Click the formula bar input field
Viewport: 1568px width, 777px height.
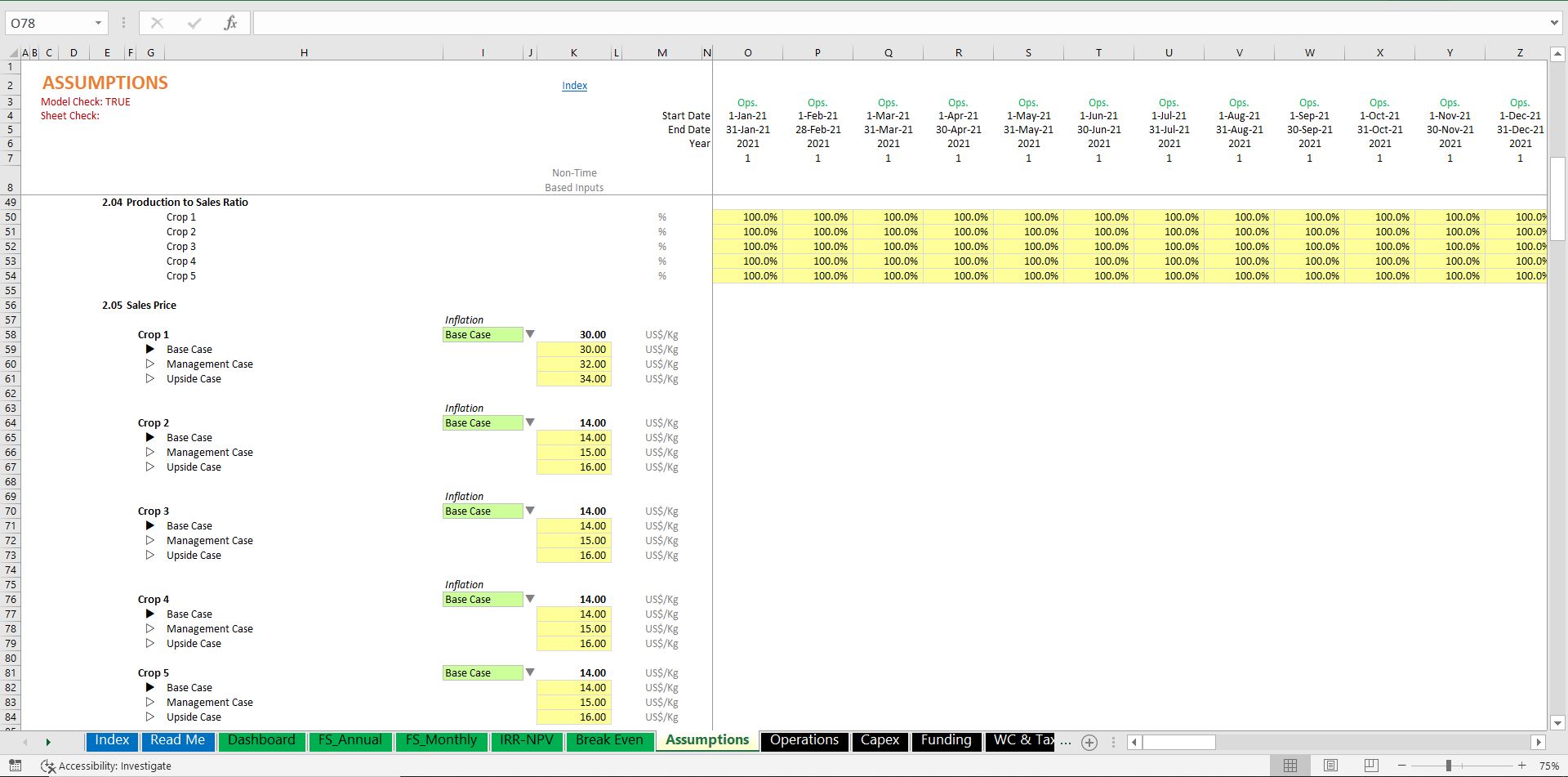(x=898, y=23)
